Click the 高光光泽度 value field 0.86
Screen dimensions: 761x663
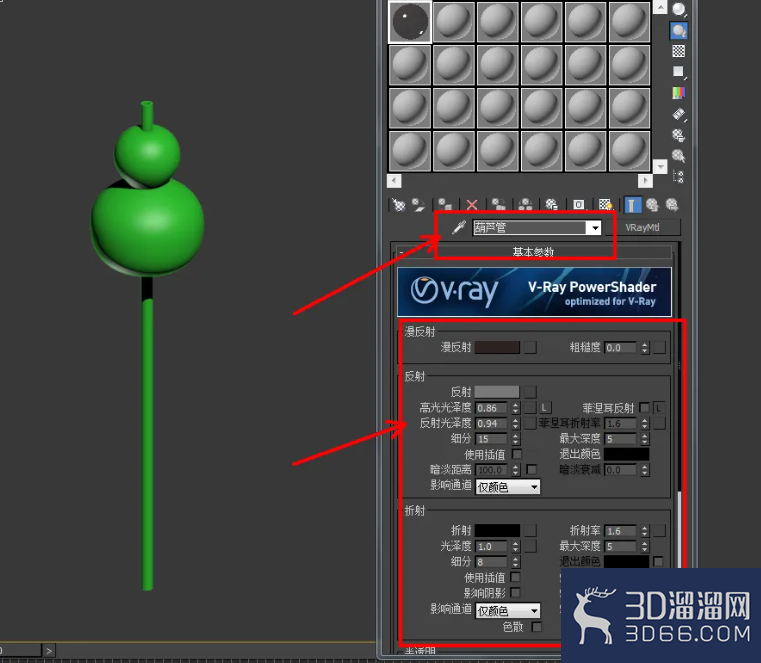pyautogui.click(x=491, y=408)
